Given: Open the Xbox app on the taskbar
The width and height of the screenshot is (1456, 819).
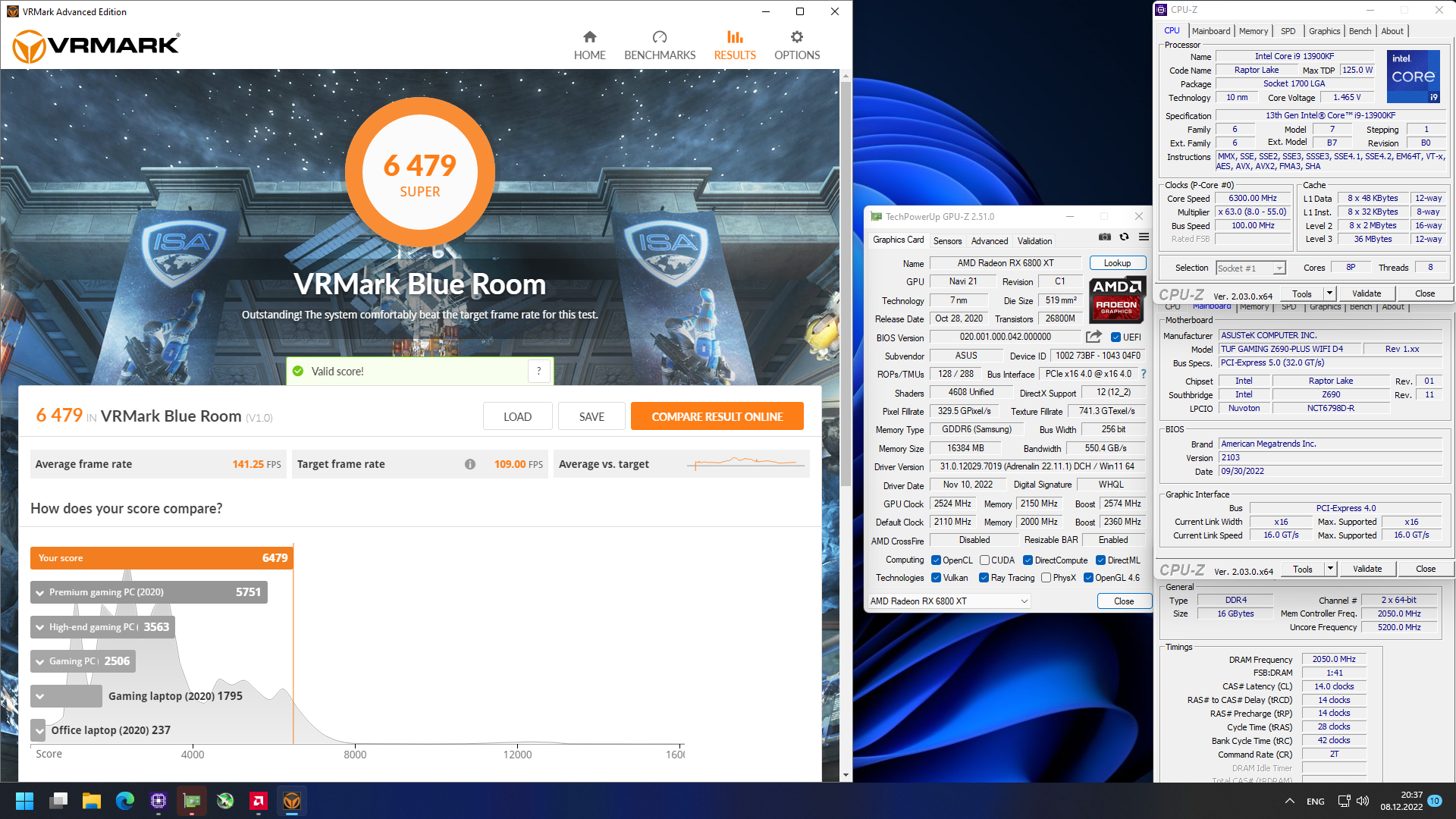Looking at the screenshot, I should [x=225, y=801].
